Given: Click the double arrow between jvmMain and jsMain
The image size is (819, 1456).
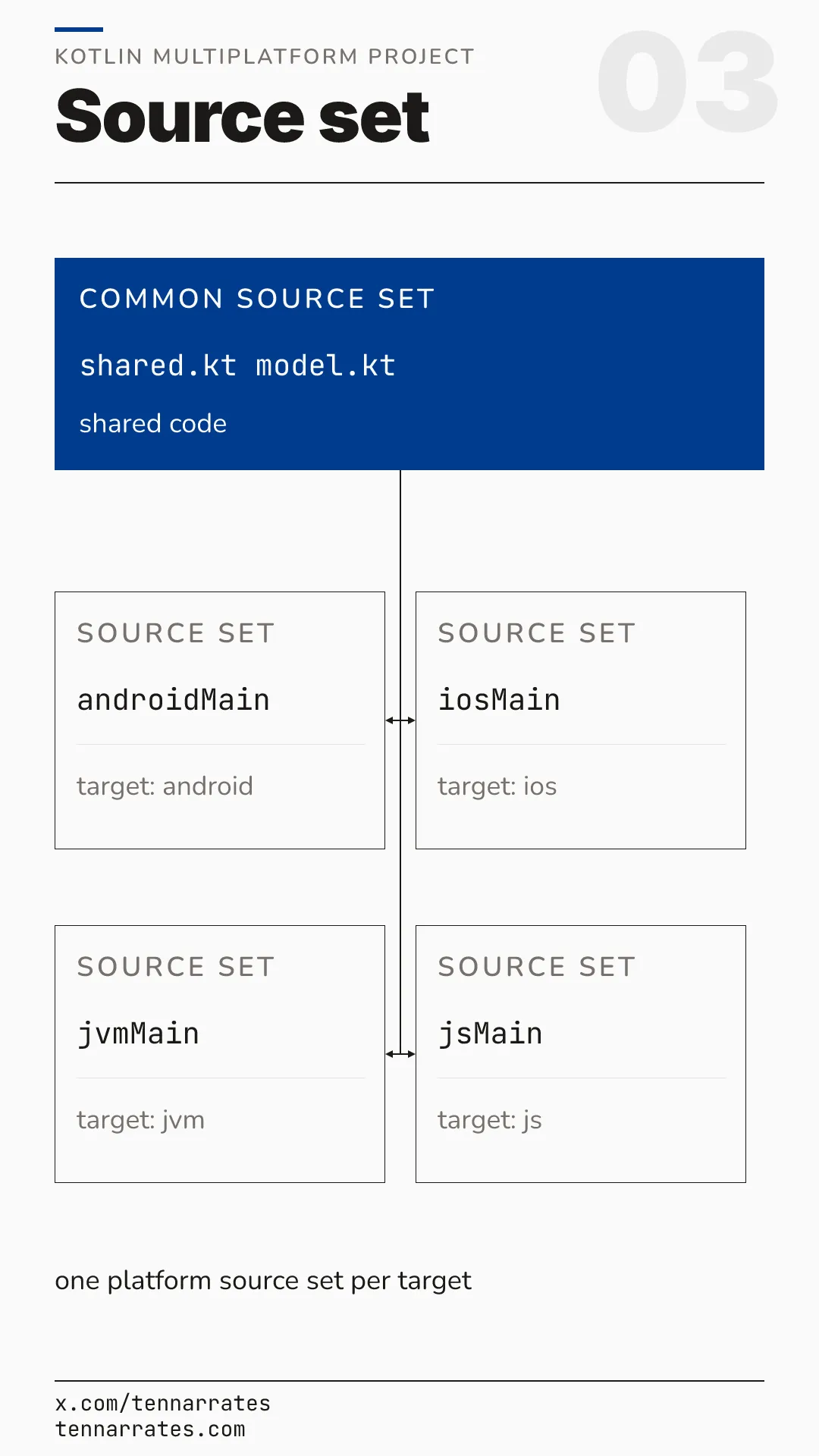Looking at the screenshot, I should click(400, 1054).
